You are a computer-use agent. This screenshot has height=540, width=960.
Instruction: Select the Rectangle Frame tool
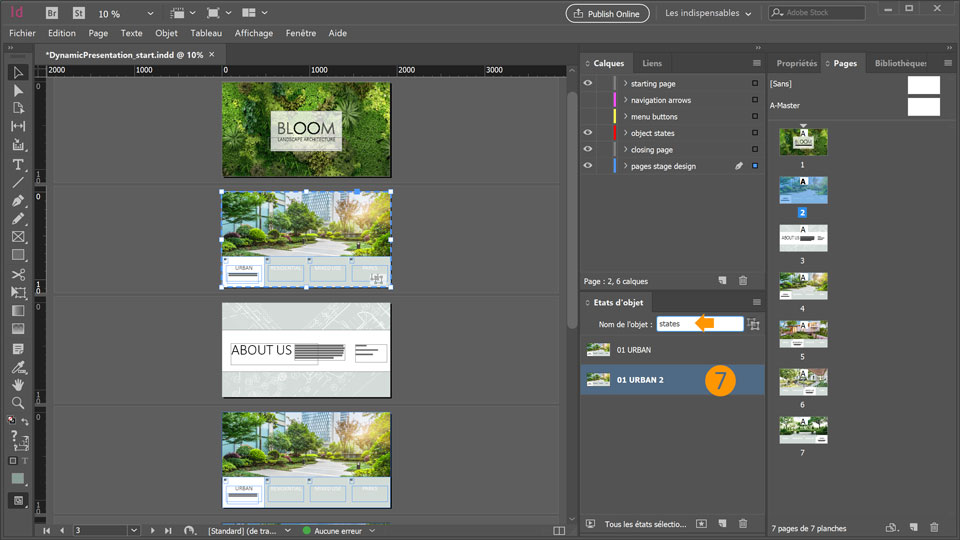click(18, 237)
